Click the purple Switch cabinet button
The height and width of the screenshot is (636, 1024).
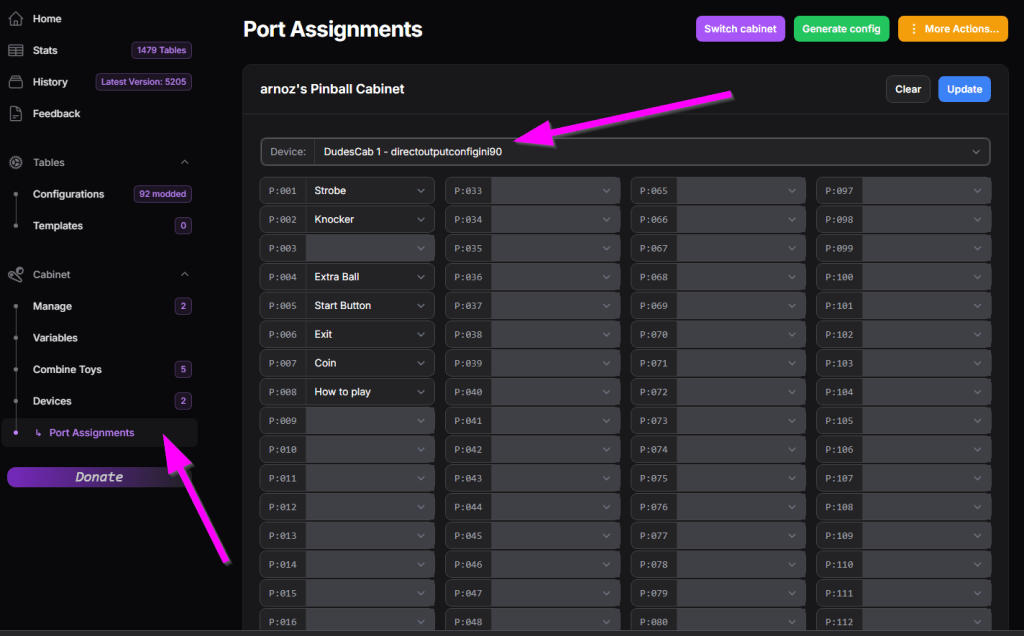(x=740, y=29)
